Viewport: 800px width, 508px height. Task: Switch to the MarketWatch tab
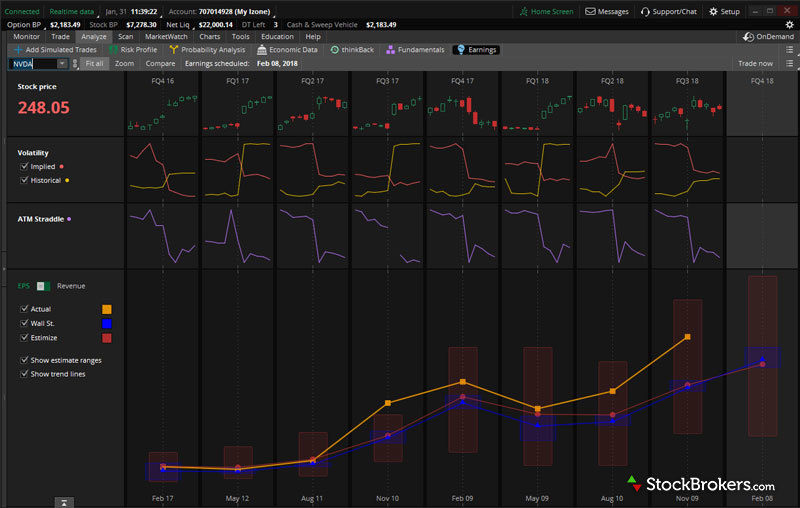166,37
